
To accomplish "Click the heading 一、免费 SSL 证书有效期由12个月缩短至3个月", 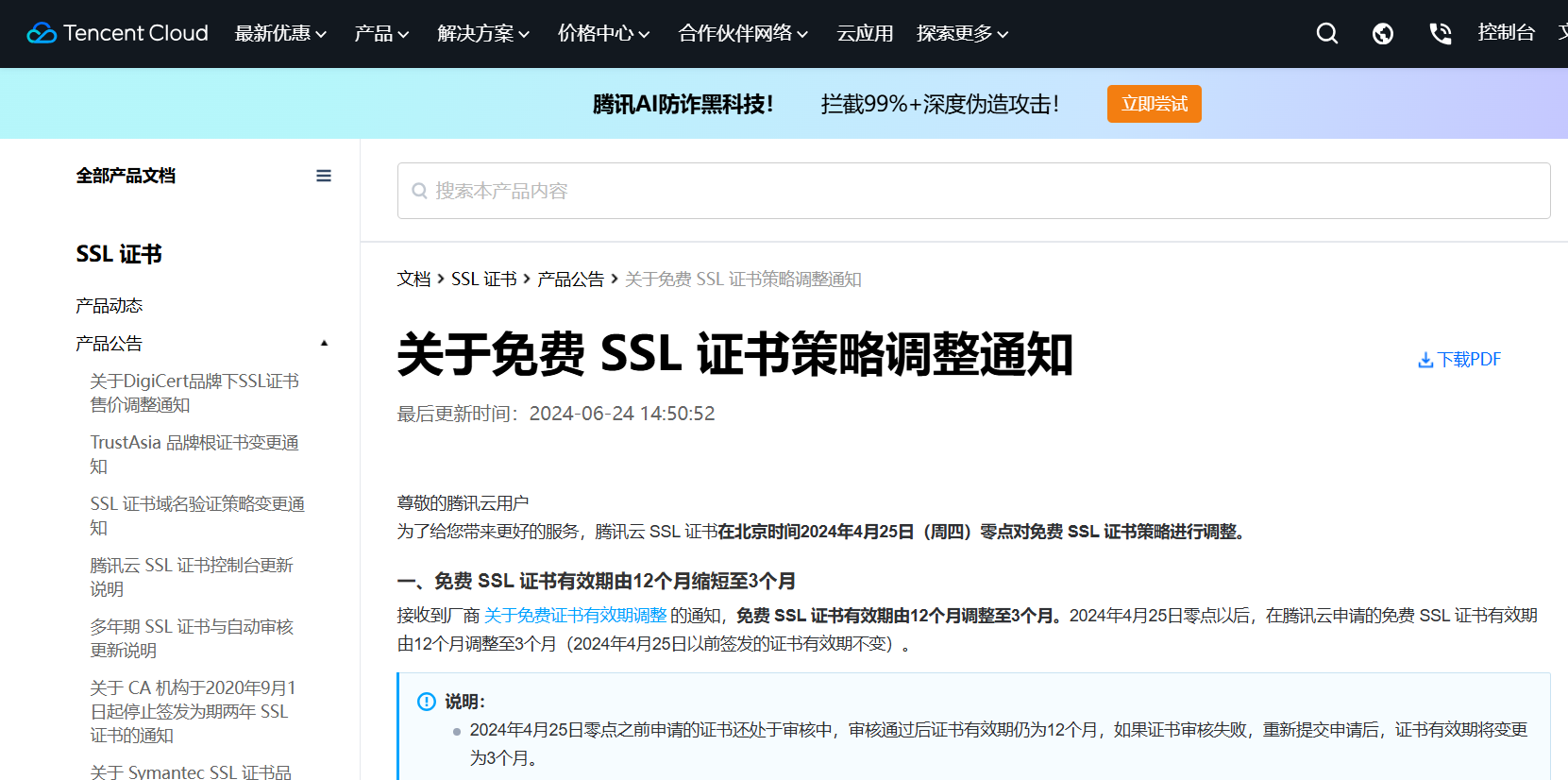I will tap(597, 581).
